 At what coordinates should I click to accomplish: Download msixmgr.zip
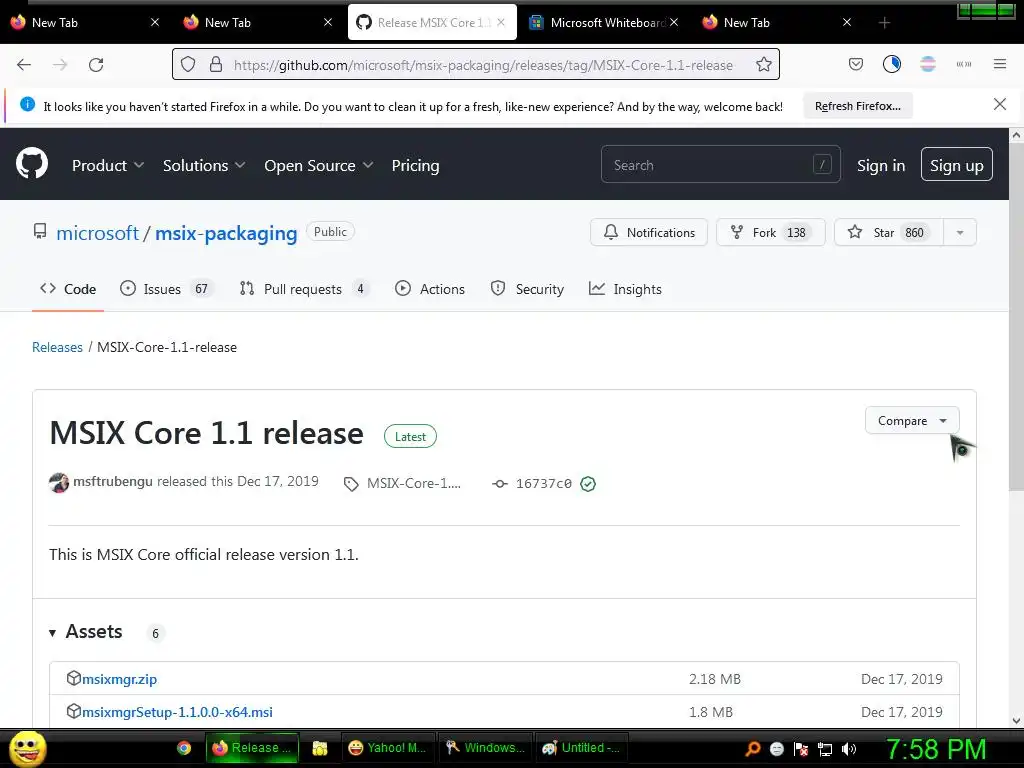120,679
